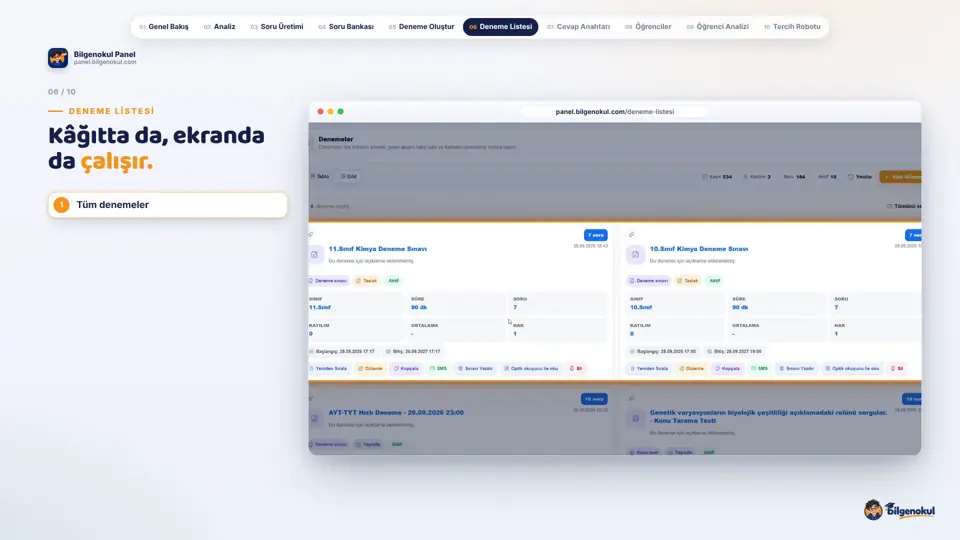Image resolution: width=960 pixels, height=540 pixels.
Task: Click Optik okuyucu ile oku on 11.Sınıf card
Action: point(531,369)
